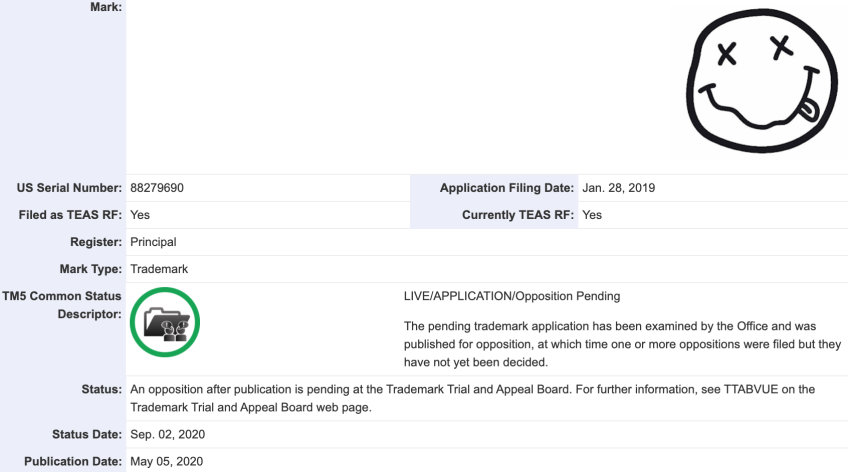The image size is (848, 472).
Task: Click the 'US Serial Number:' label
Action: point(69,188)
